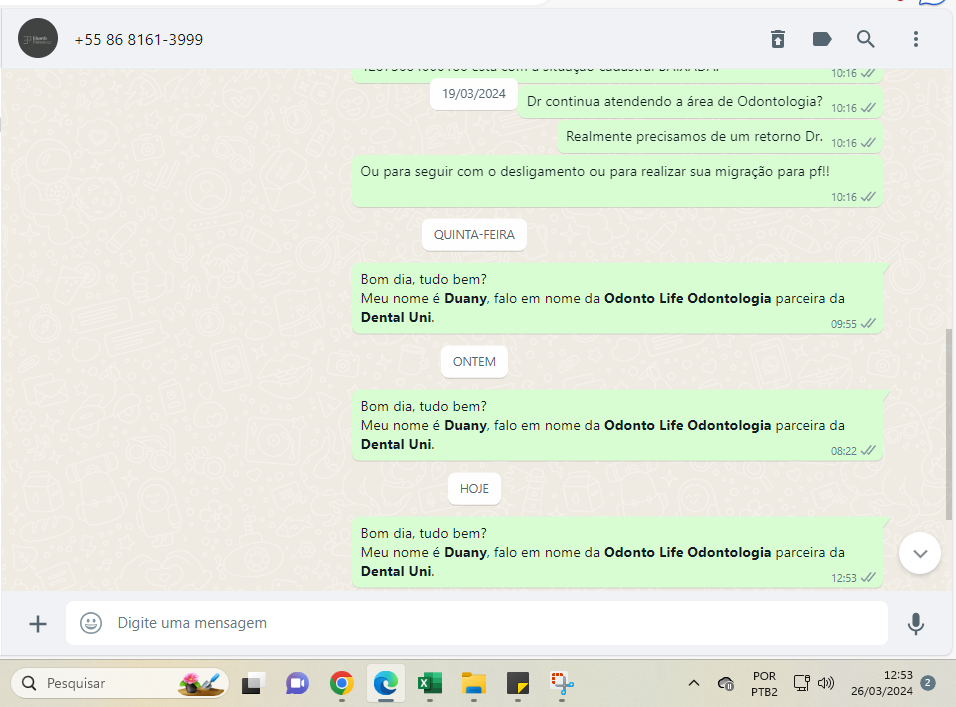Viewport: 956px width, 707px height.
Task: Open Task View on the taskbar
Action: [253, 683]
